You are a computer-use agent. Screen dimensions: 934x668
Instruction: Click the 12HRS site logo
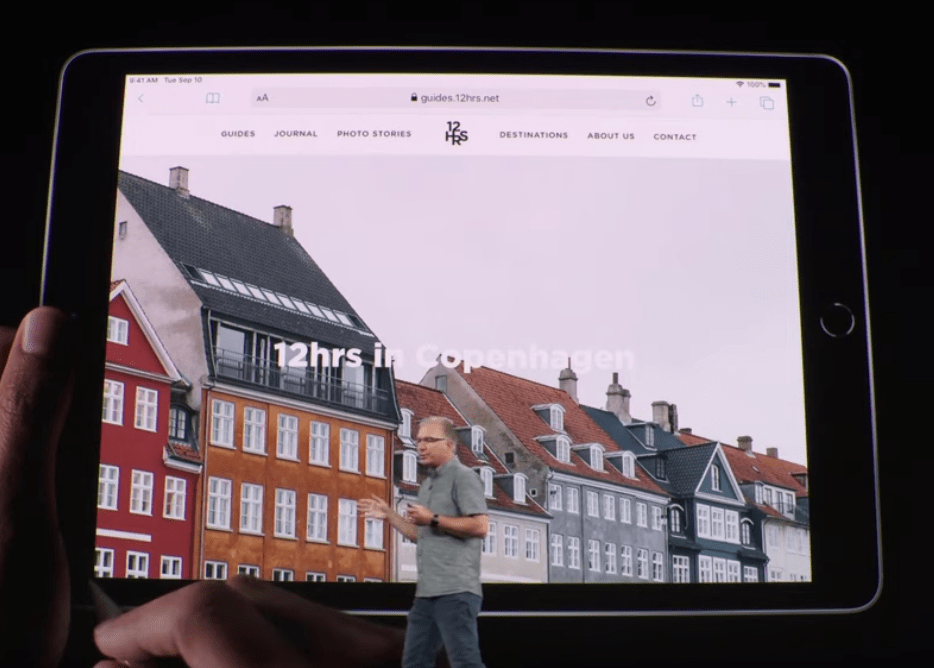[x=456, y=133]
